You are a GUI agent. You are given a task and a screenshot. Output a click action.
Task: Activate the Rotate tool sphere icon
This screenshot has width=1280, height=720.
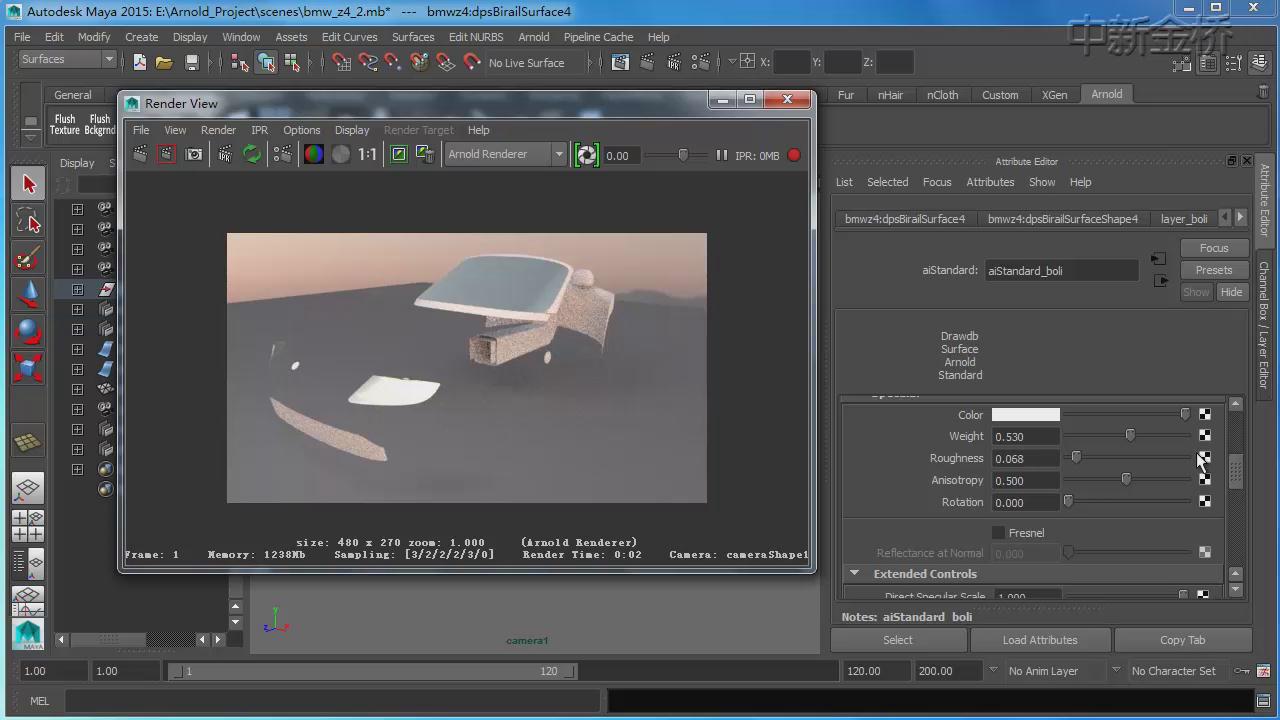28,331
